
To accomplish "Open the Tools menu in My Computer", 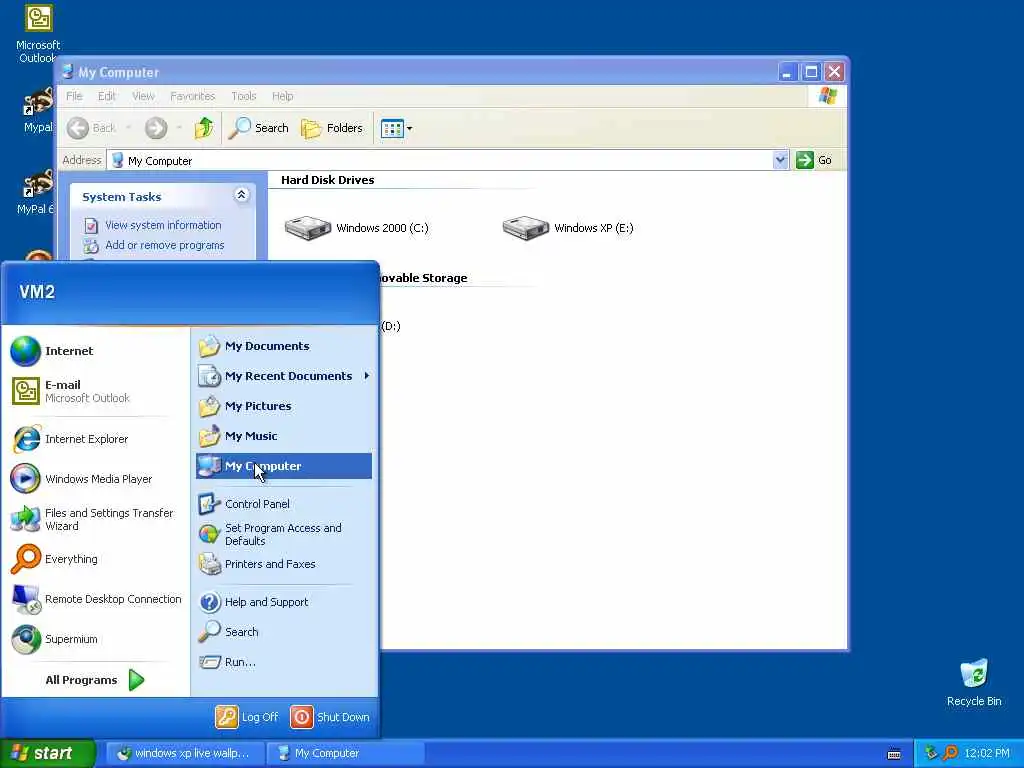I will pyautogui.click(x=244, y=96).
